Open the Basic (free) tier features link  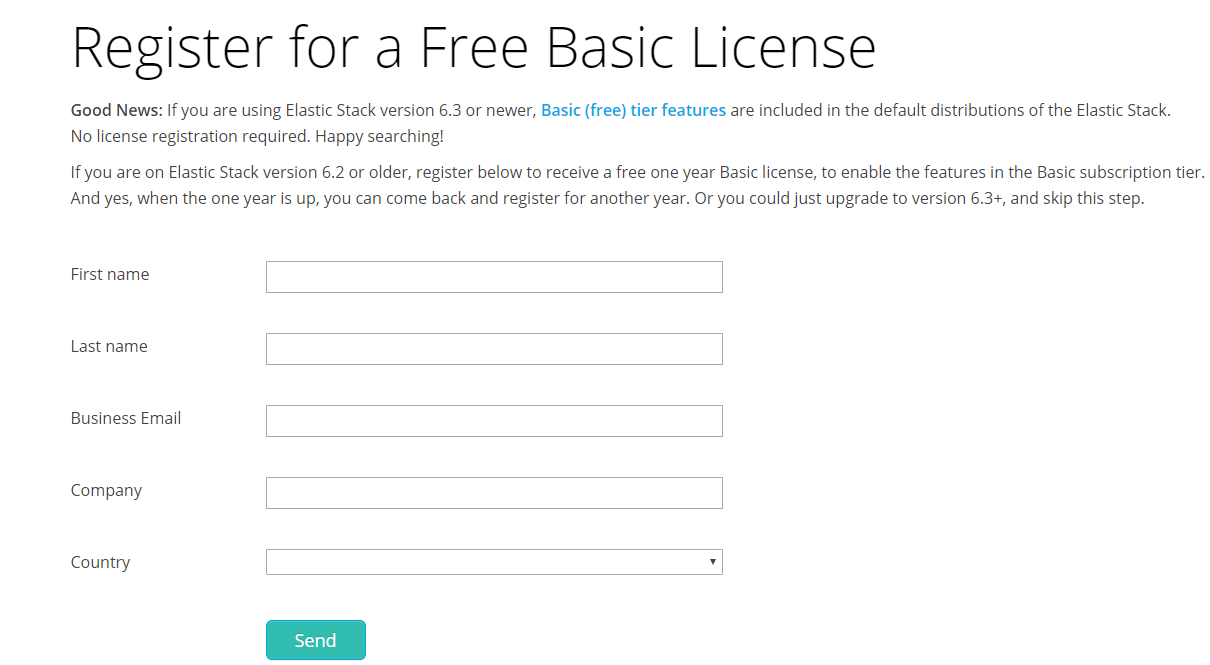point(633,110)
